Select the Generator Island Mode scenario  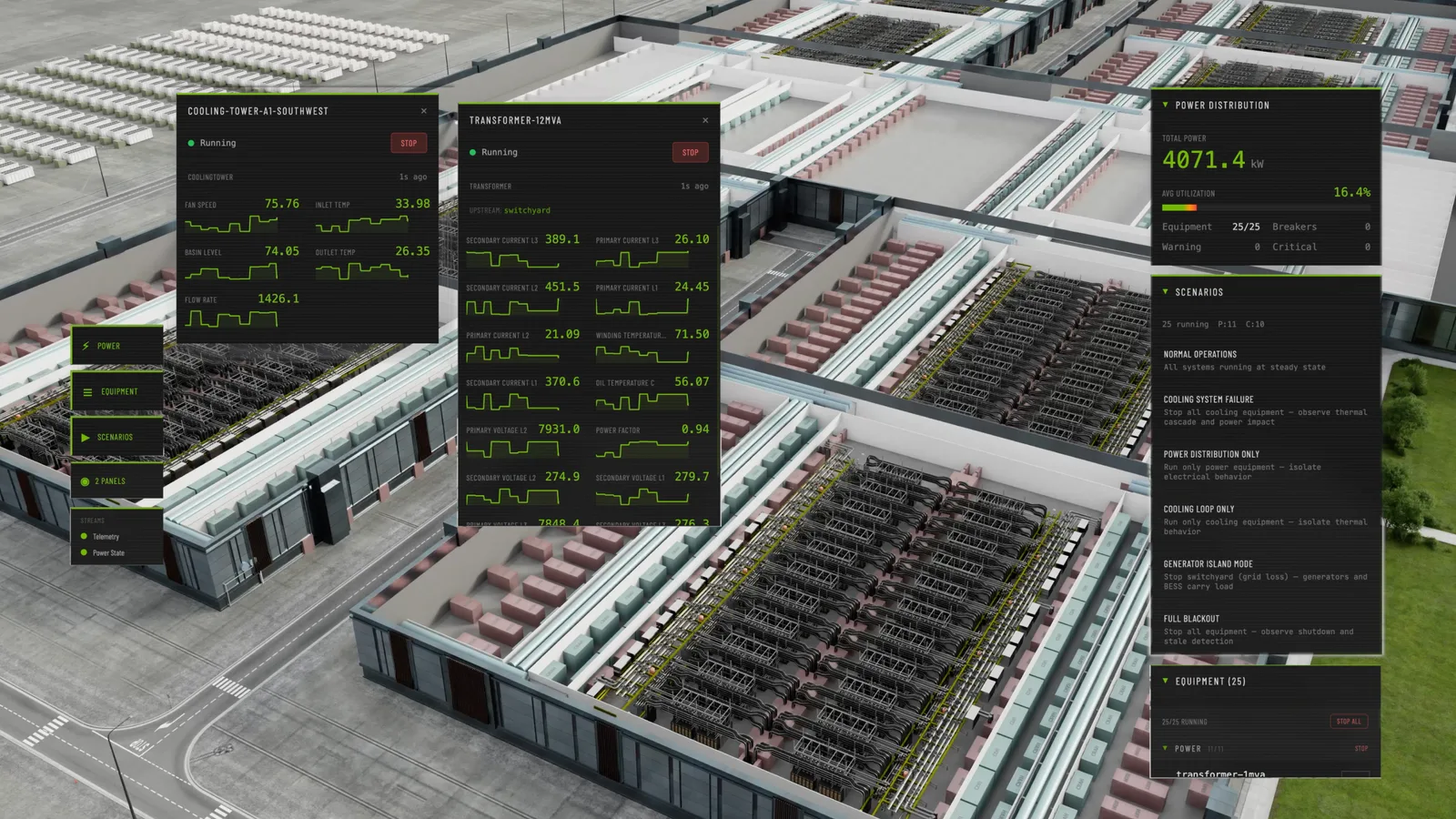[x=1266, y=575]
